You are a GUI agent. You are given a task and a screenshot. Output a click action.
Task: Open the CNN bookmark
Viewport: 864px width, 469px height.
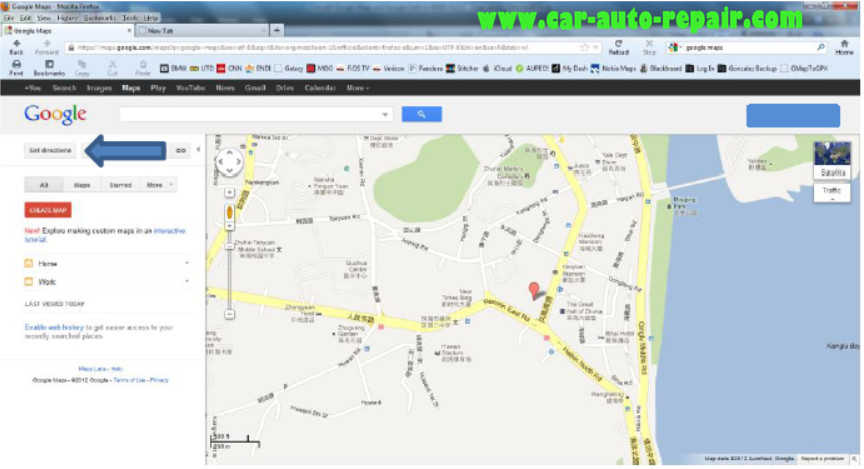tap(230, 68)
